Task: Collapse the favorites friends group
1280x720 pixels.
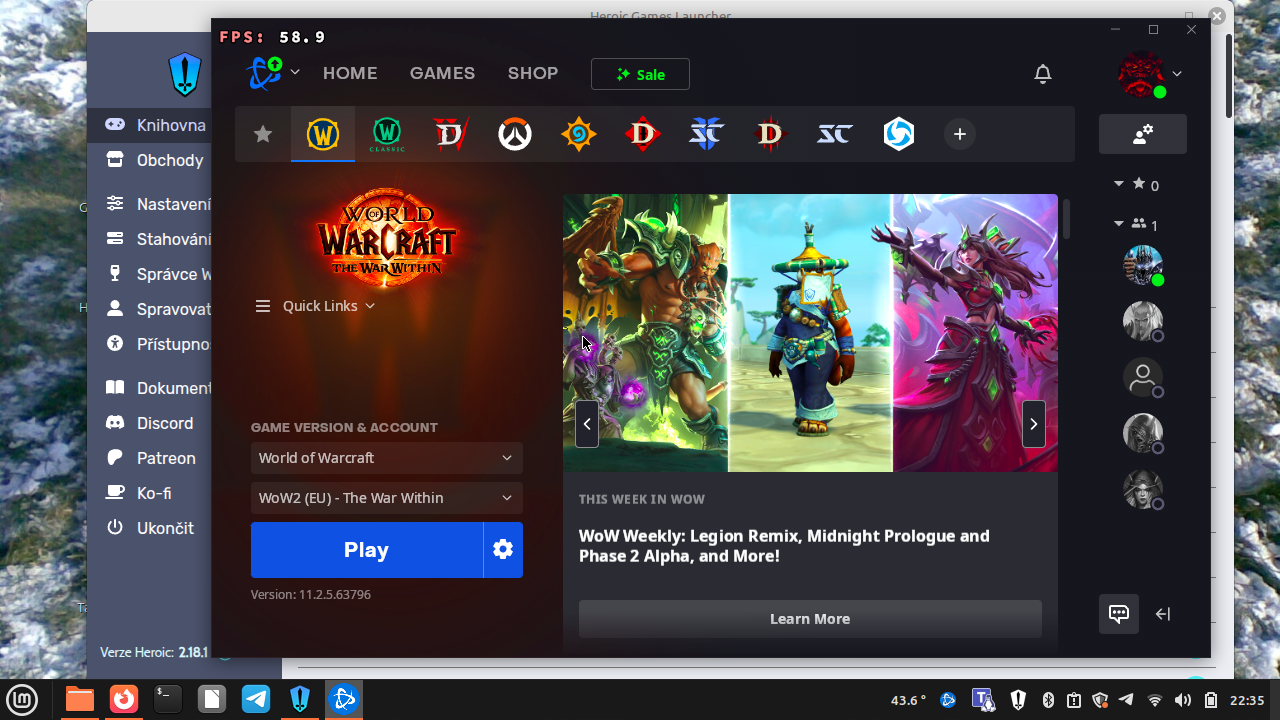Action: pos(1119,185)
